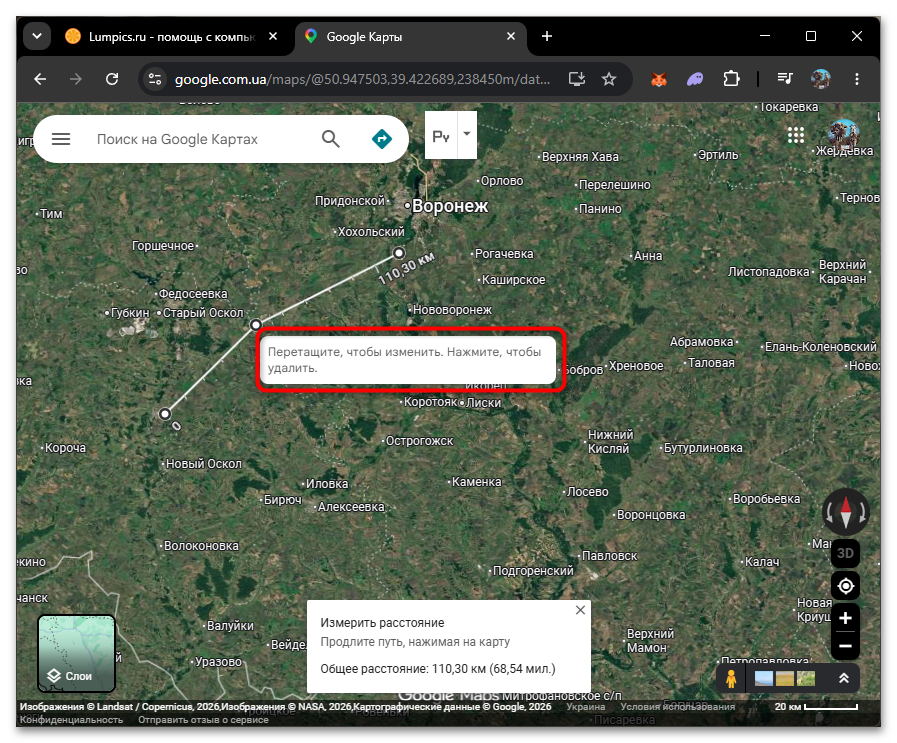This screenshot has height=743, width=897.
Task: Open the purple ghost extension
Action: coord(695,79)
